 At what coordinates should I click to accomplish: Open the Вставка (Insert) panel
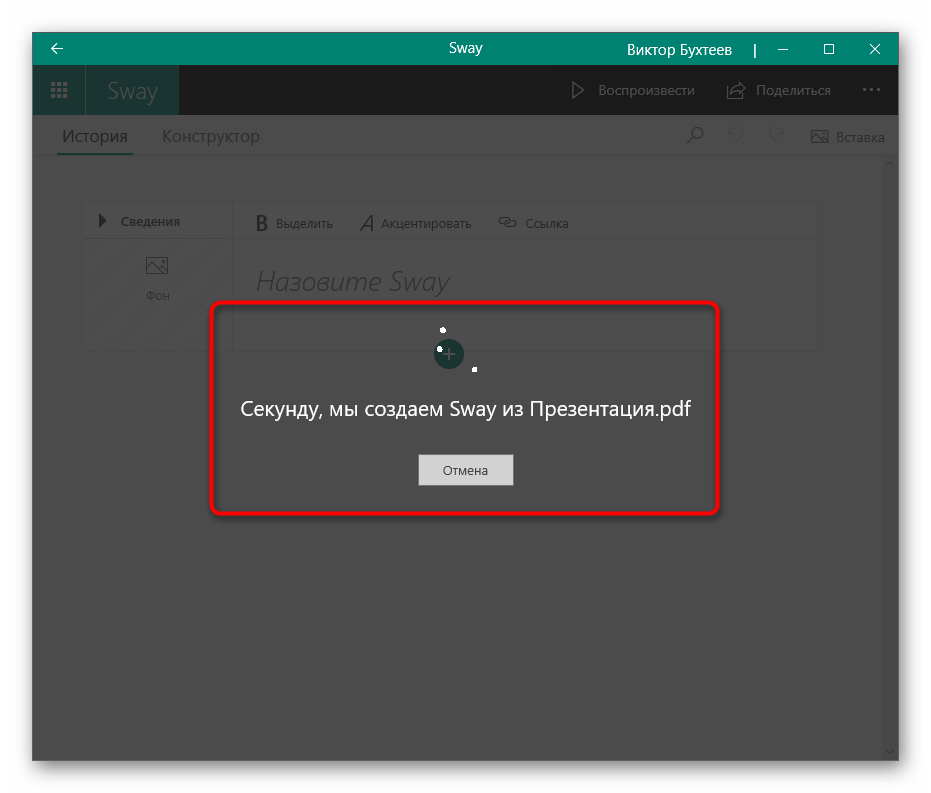[x=847, y=137]
